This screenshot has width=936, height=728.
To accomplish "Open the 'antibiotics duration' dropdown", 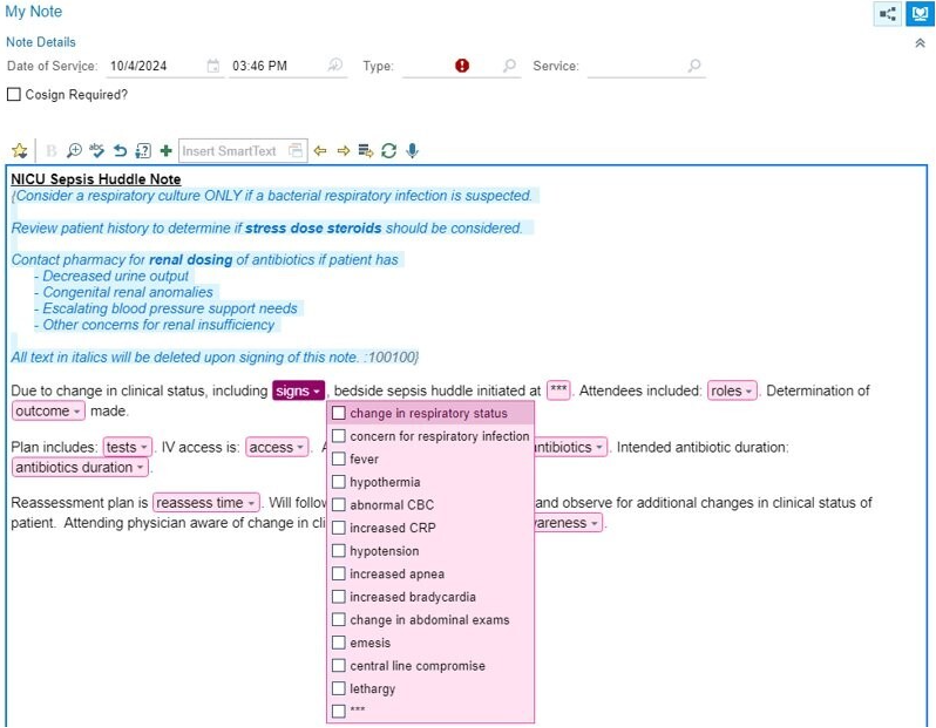I will click(80, 467).
